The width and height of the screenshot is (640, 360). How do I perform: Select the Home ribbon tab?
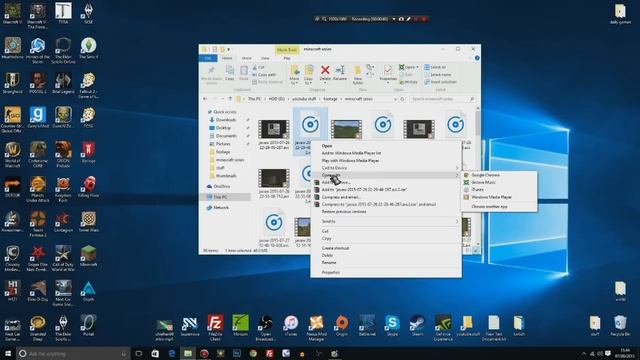[x=227, y=58]
